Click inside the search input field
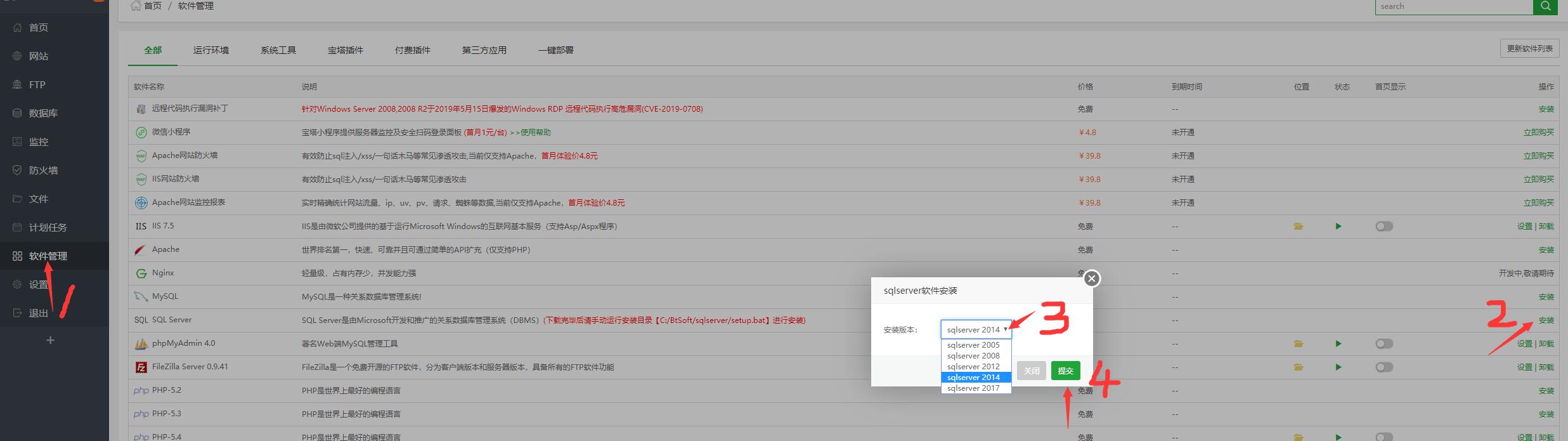This screenshot has width=1568, height=441. point(1454,6)
